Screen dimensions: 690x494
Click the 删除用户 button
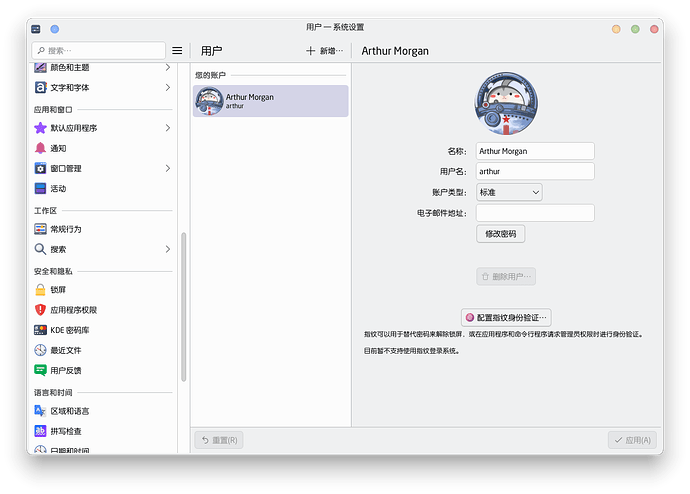[x=506, y=277]
